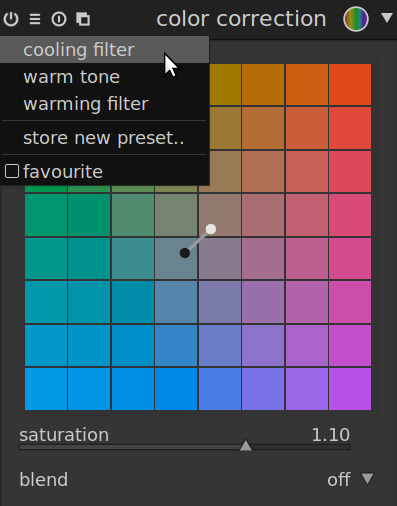Pick the purple bottom-right swatch

[x=350, y=389]
